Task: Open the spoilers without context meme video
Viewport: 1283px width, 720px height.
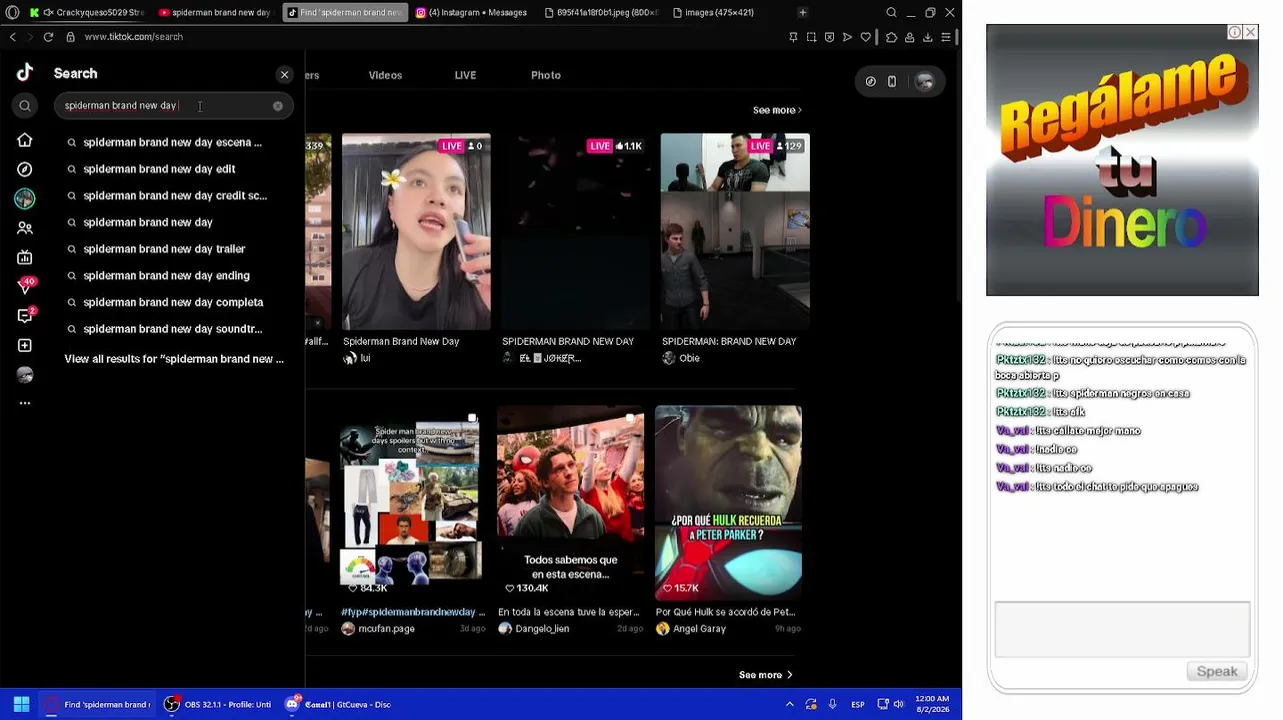Action: (x=411, y=502)
